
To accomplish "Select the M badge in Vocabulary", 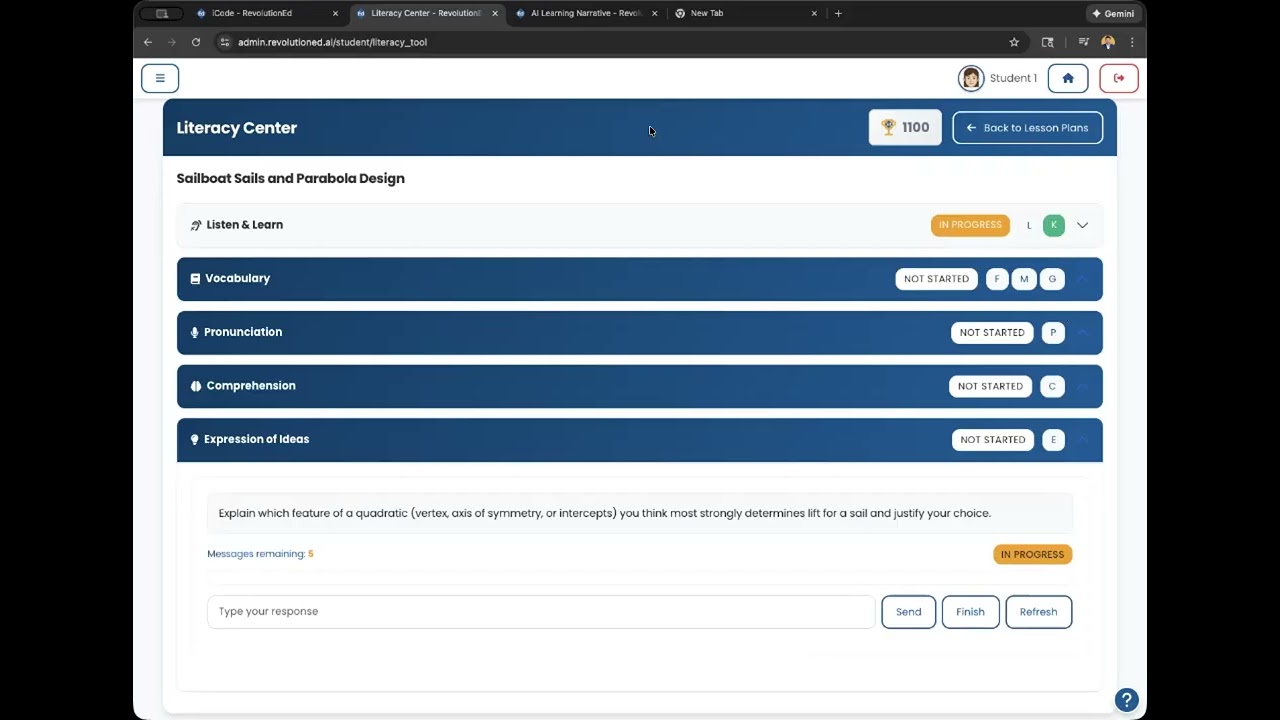I will tap(1024, 279).
